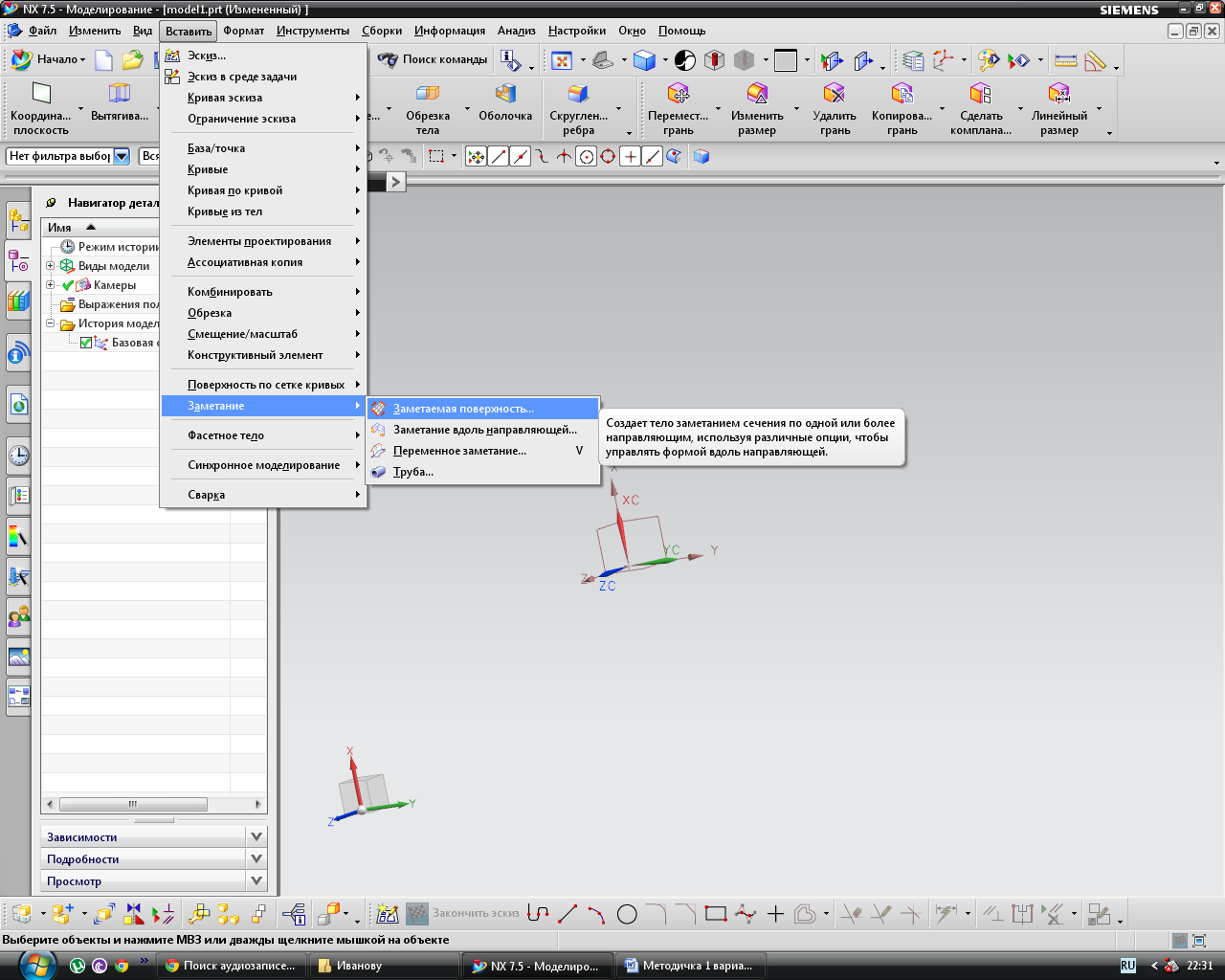The height and width of the screenshot is (980, 1225).
Task: Open the Кривые submenu in Insert menu
Action: click(263, 169)
